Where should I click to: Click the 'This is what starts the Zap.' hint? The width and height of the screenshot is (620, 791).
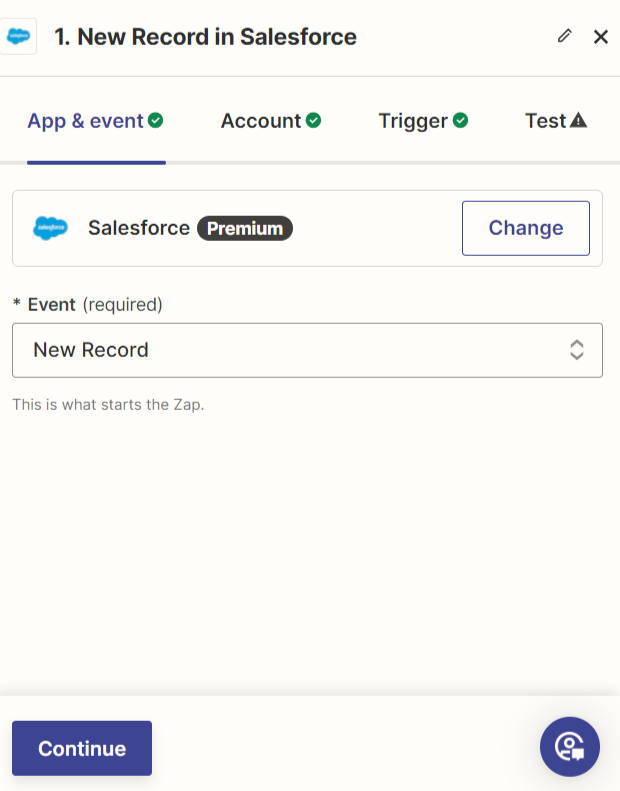click(108, 405)
